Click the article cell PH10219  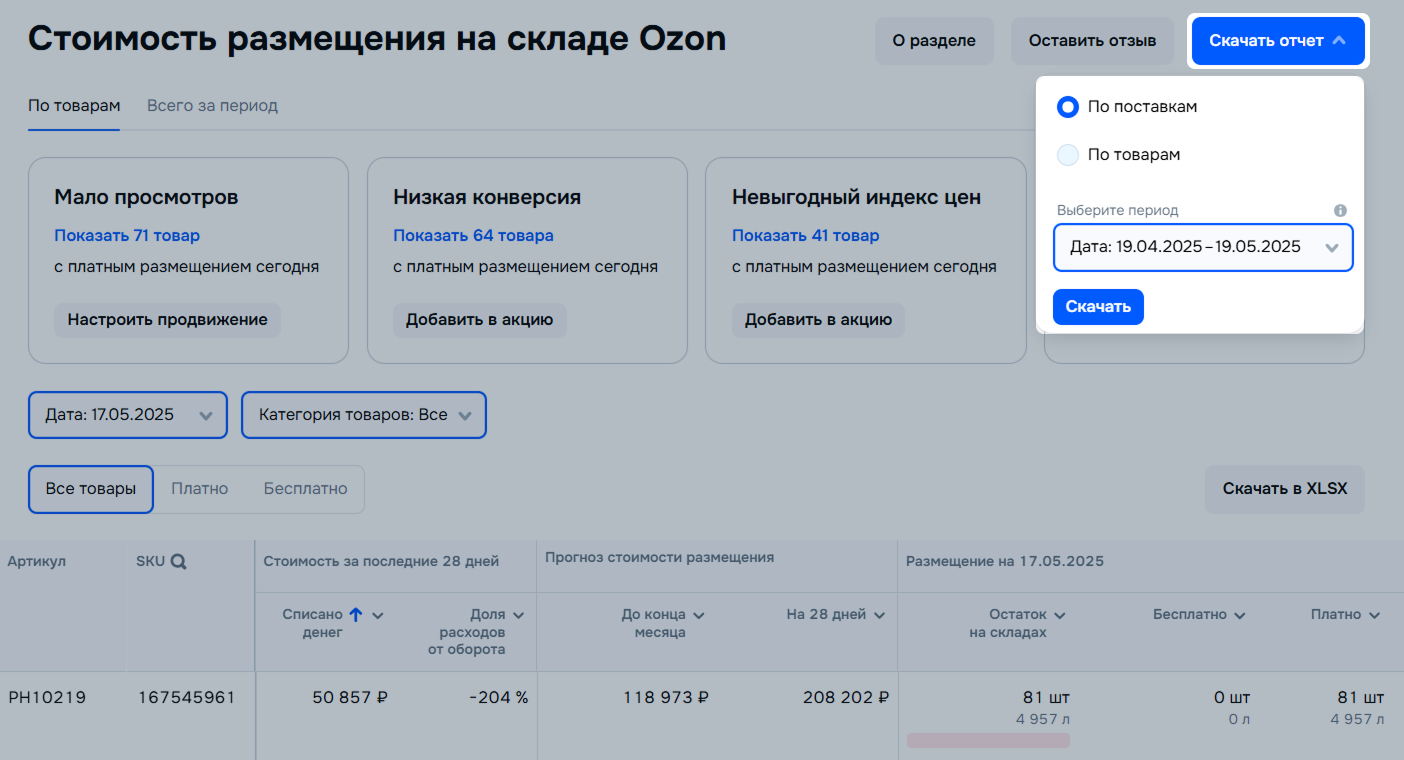[x=47, y=698]
